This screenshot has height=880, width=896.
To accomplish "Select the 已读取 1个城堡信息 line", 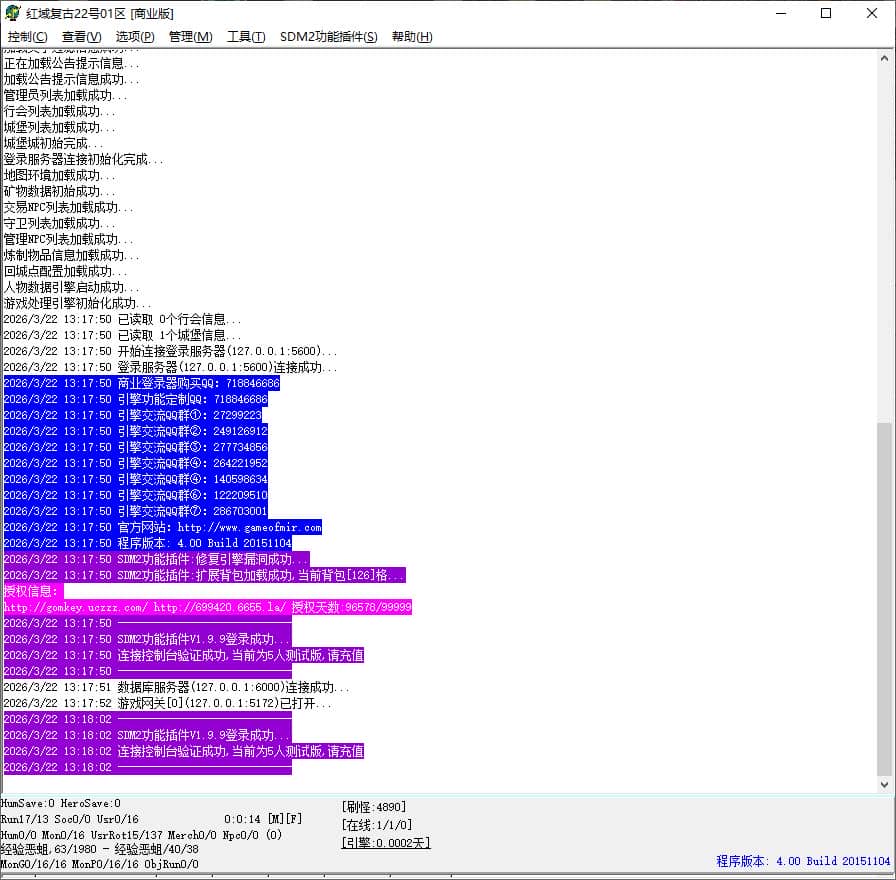I will 122,335.
